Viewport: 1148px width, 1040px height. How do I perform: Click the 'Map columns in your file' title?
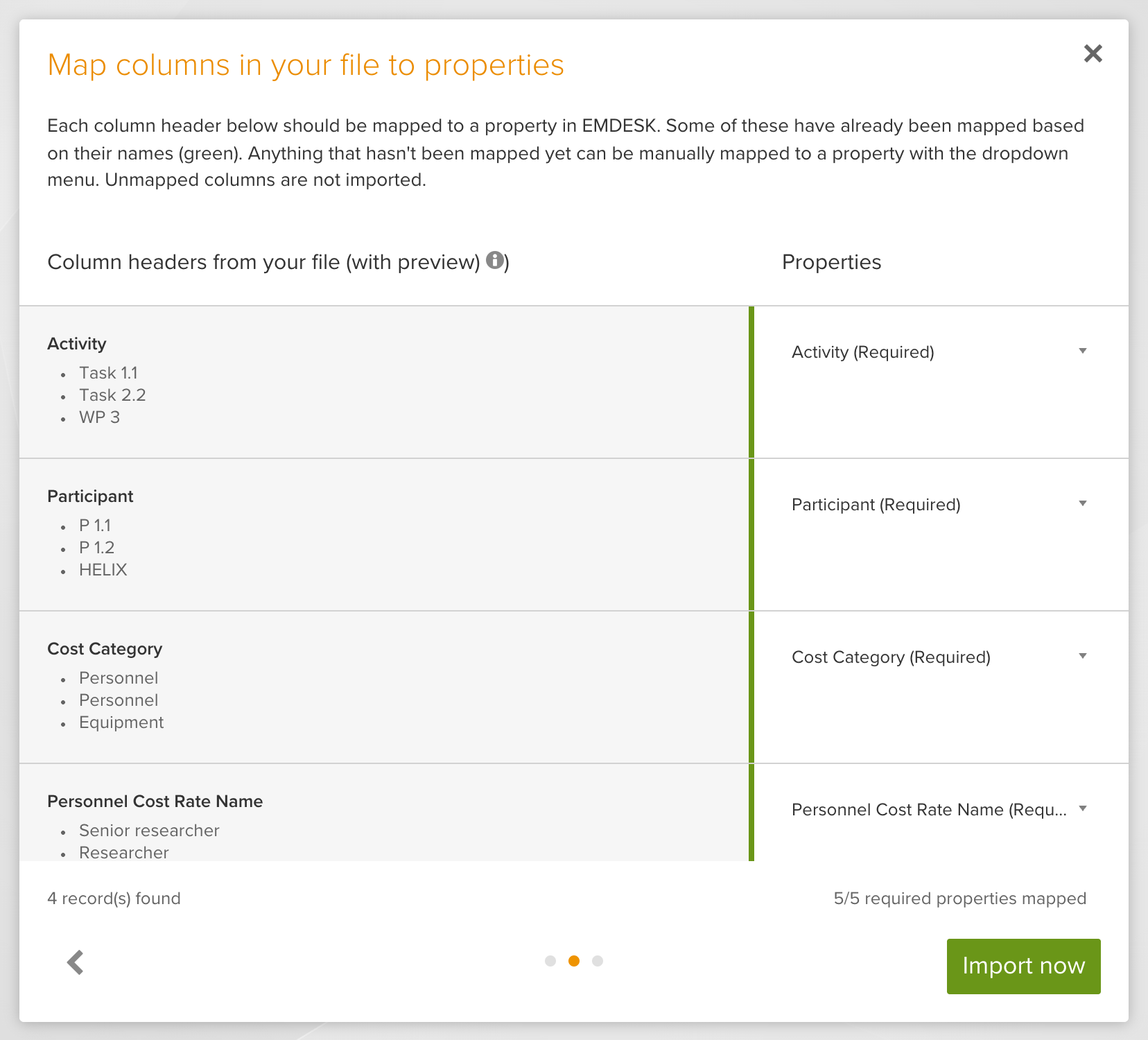[306, 65]
